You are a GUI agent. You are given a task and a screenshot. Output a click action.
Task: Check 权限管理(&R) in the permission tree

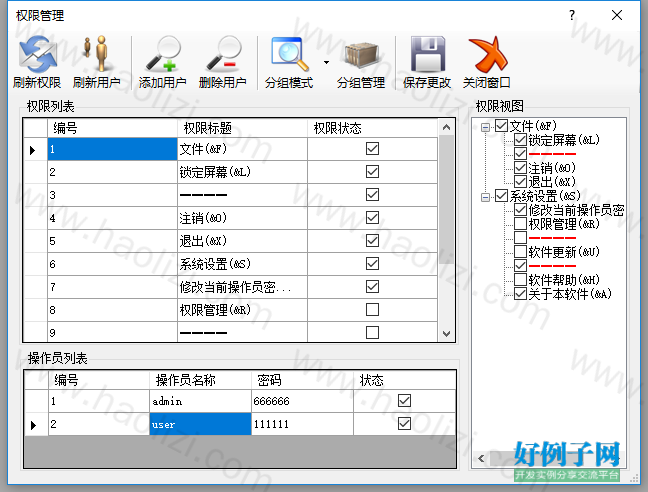click(x=520, y=223)
